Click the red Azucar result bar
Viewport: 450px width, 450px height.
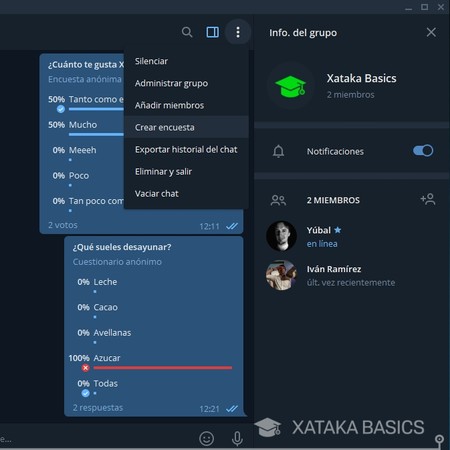click(163, 368)
